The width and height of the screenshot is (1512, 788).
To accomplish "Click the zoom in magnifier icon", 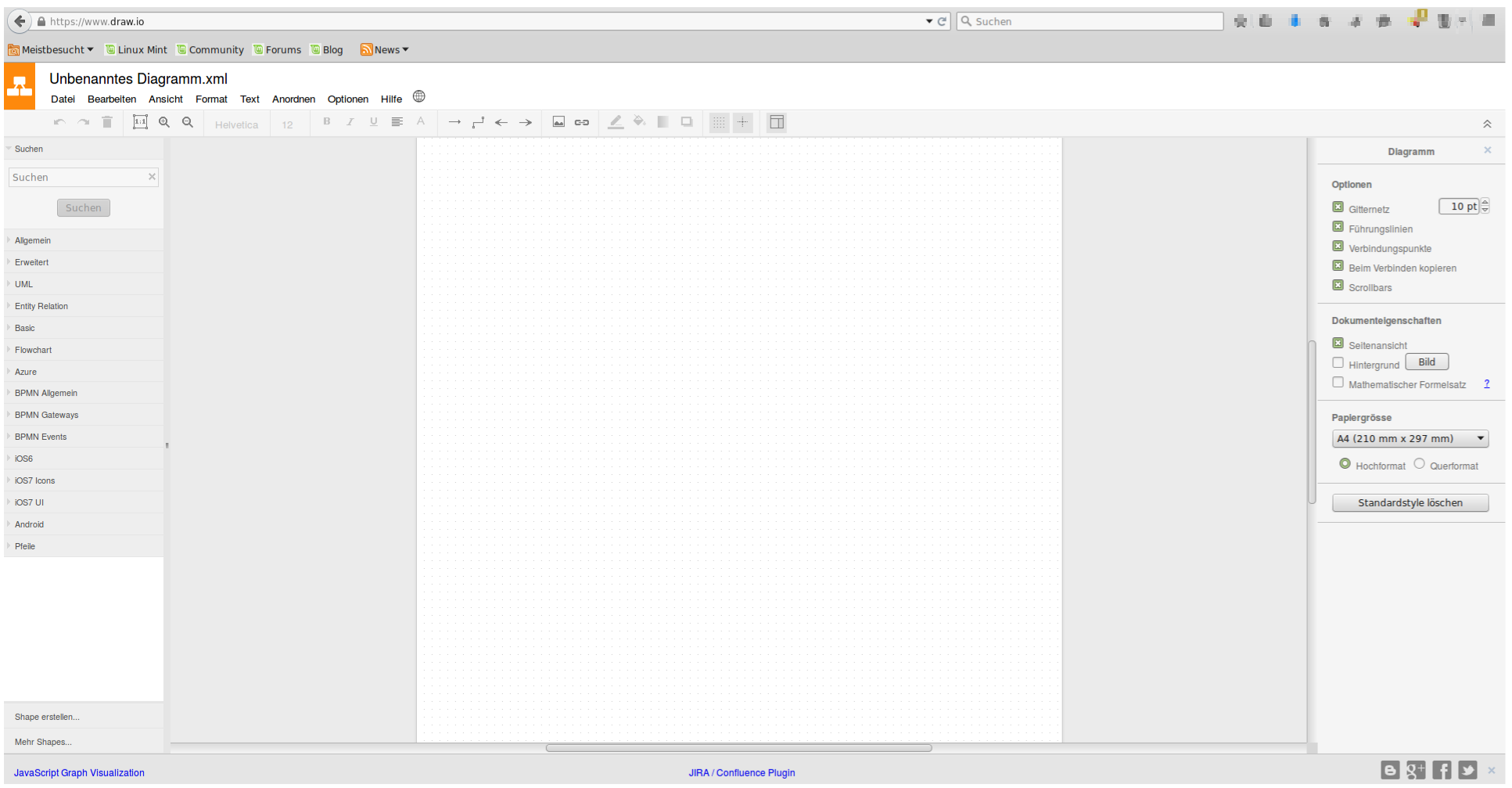I will [164, 122].
